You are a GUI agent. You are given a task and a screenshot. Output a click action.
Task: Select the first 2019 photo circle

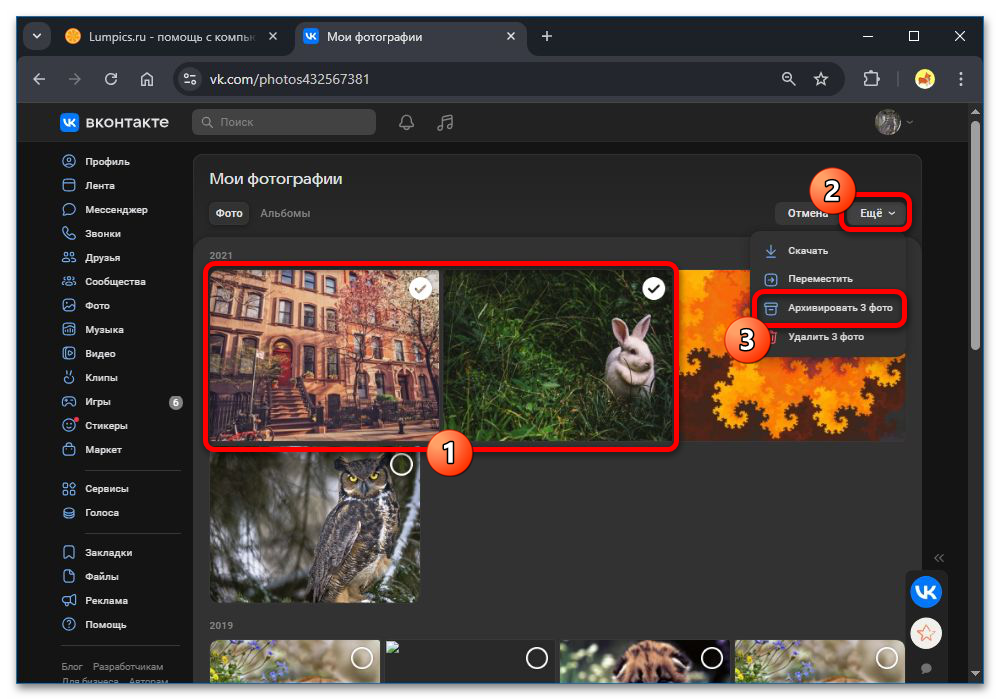coord(362,657)
